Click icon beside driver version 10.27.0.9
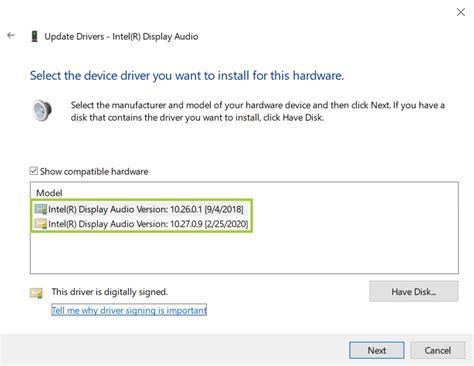Viewport: 474px width, 366px height. coord(41,224)
